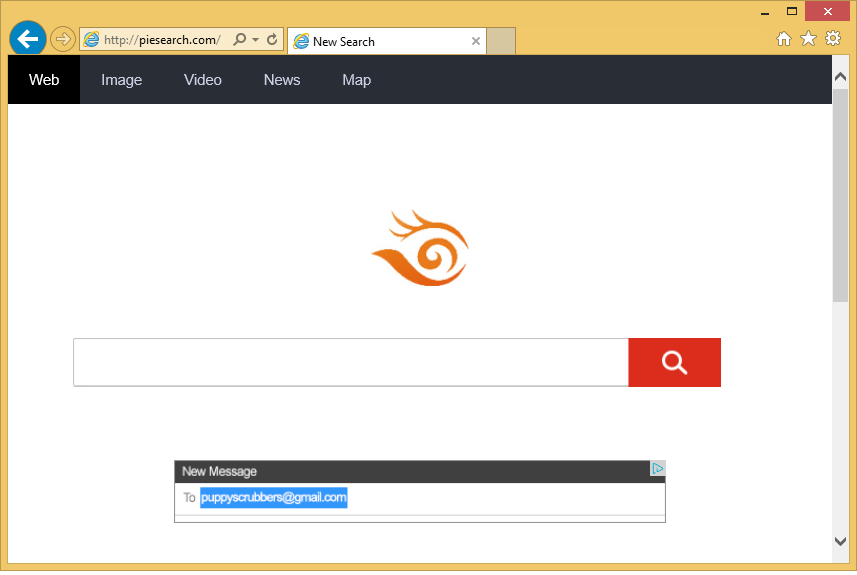Open a new blank tab

(501, 41)
